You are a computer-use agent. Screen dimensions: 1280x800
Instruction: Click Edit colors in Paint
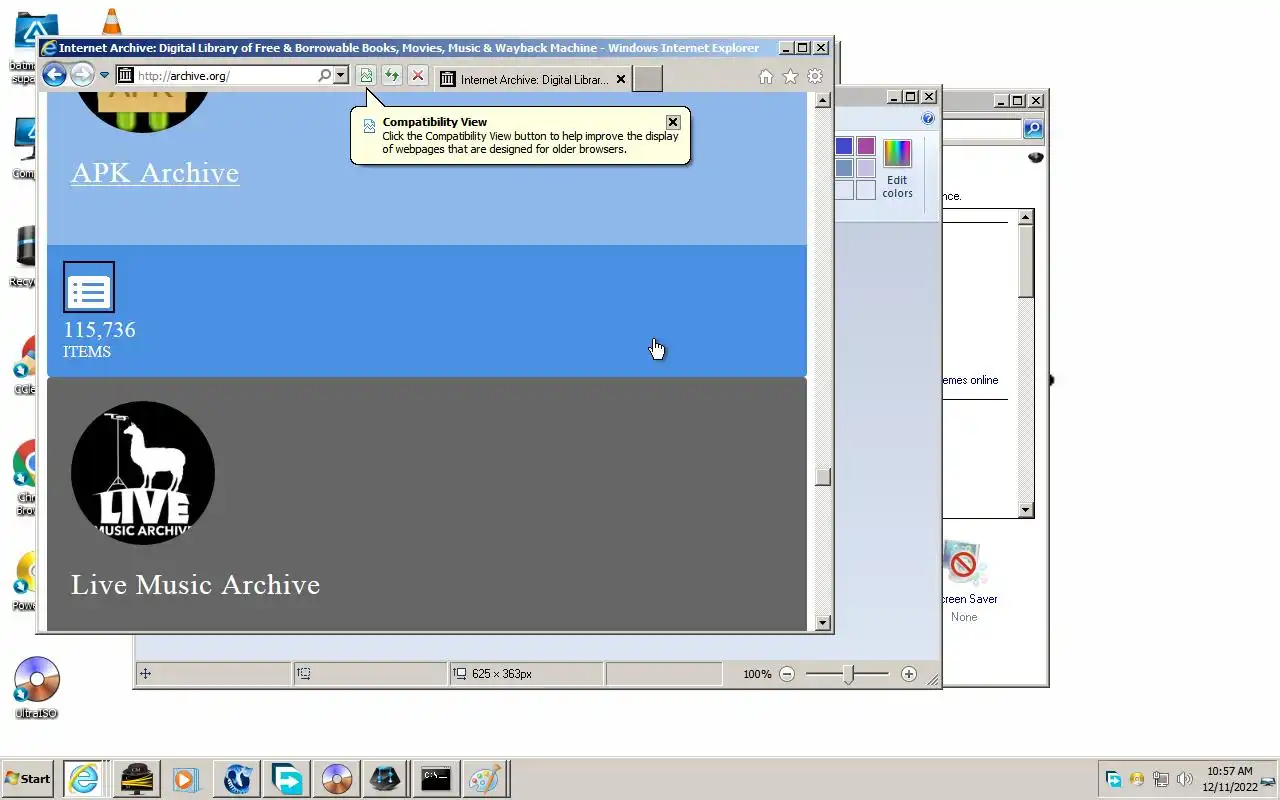[x=897, y=170]
